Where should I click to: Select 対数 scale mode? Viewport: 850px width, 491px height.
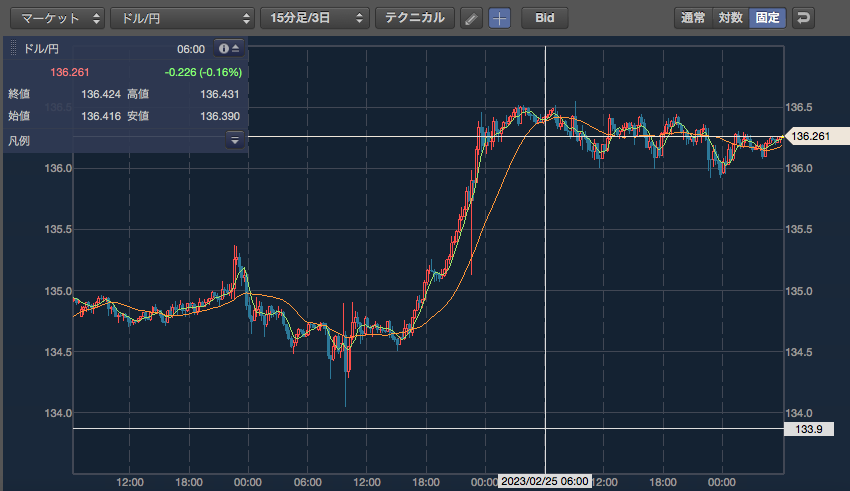pyautogui.click(x=730, y=18)
